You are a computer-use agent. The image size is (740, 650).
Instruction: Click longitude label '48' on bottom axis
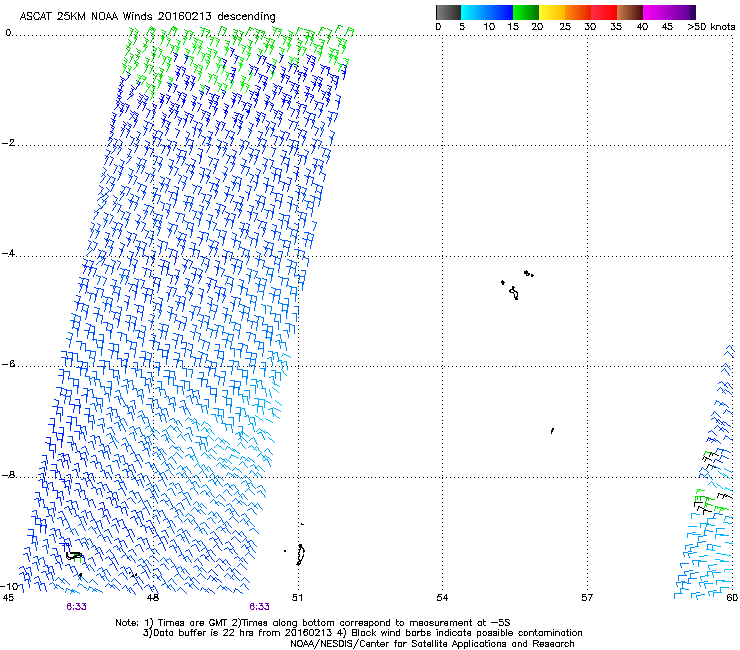153,598
